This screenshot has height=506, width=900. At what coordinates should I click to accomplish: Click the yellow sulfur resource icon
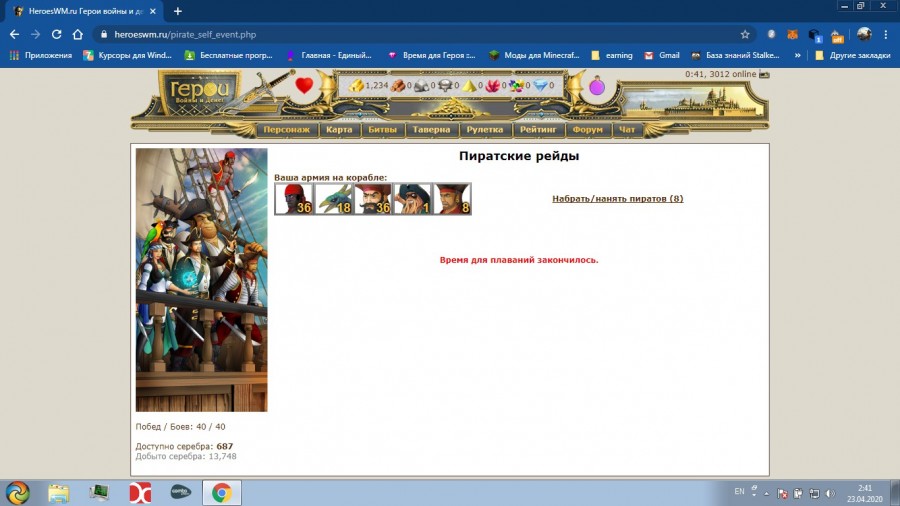tap(469, 85)
